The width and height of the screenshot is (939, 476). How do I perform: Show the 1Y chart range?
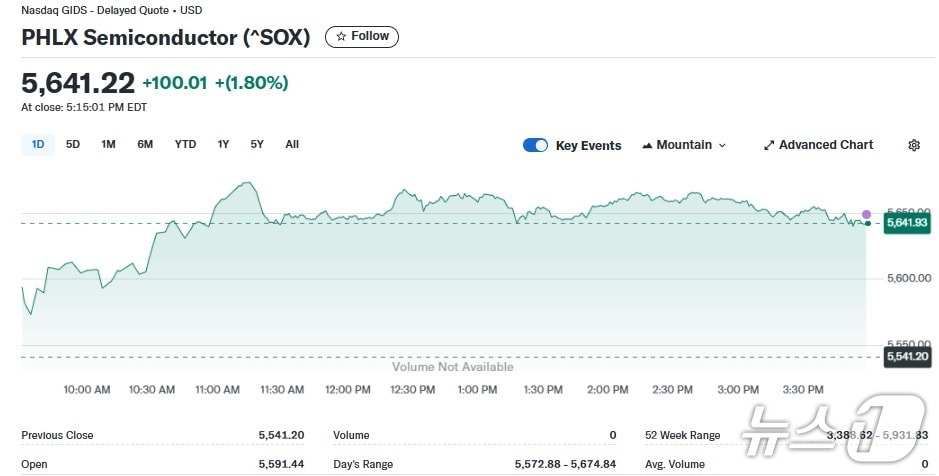tap(223, 144)
